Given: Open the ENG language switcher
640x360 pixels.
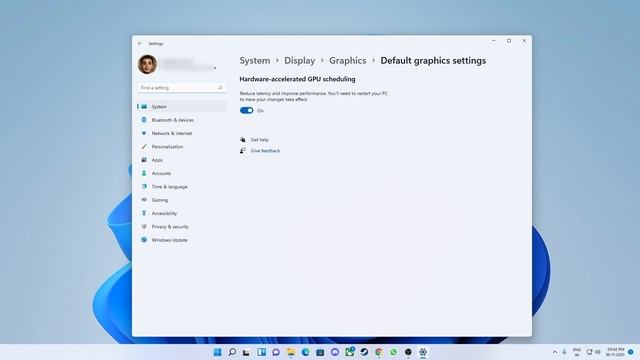Looking at the screenshot, I should coord(577,352).
